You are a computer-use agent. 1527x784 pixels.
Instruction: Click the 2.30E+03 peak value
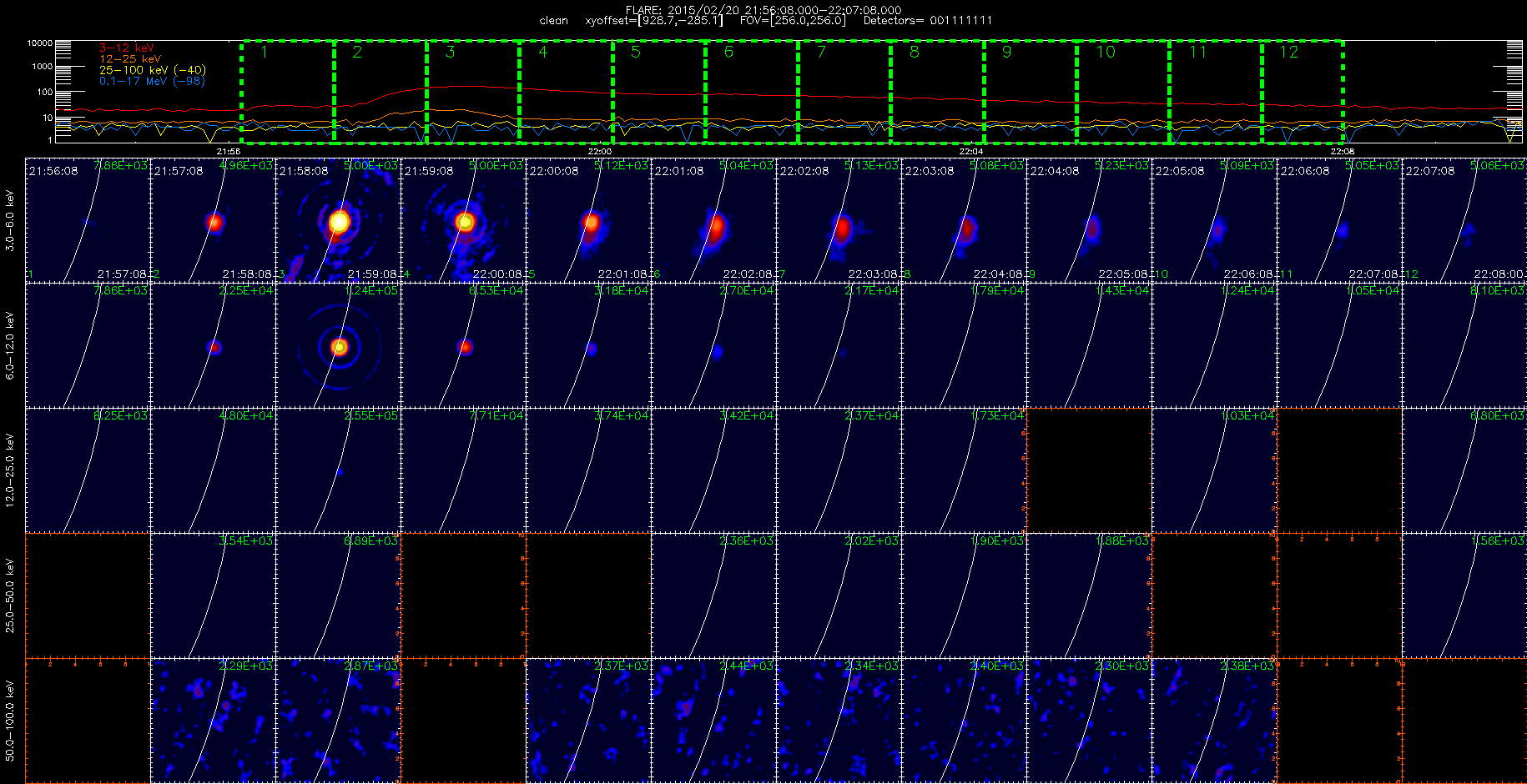tap(1122, 666)
